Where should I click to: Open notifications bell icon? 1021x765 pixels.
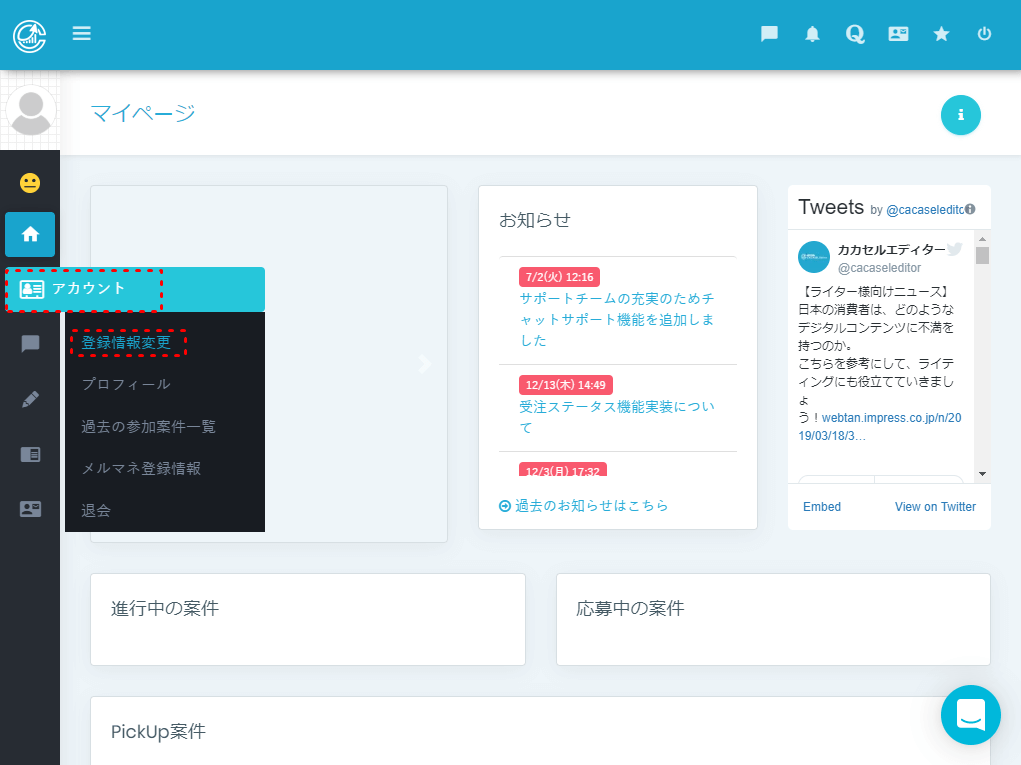click(812, 34)
